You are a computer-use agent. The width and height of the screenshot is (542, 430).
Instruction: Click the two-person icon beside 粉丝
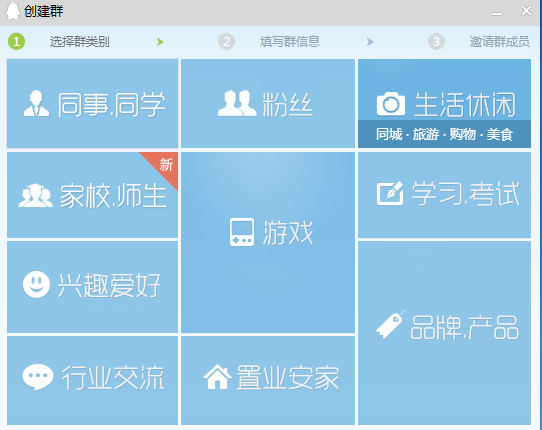click(237, 103)
